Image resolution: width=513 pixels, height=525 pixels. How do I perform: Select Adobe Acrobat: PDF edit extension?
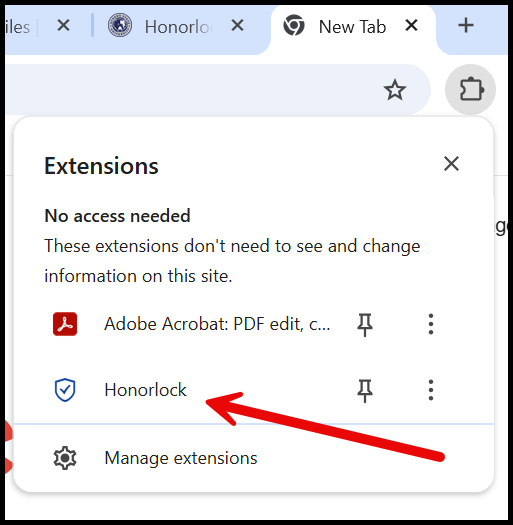[x=217, y=324]
